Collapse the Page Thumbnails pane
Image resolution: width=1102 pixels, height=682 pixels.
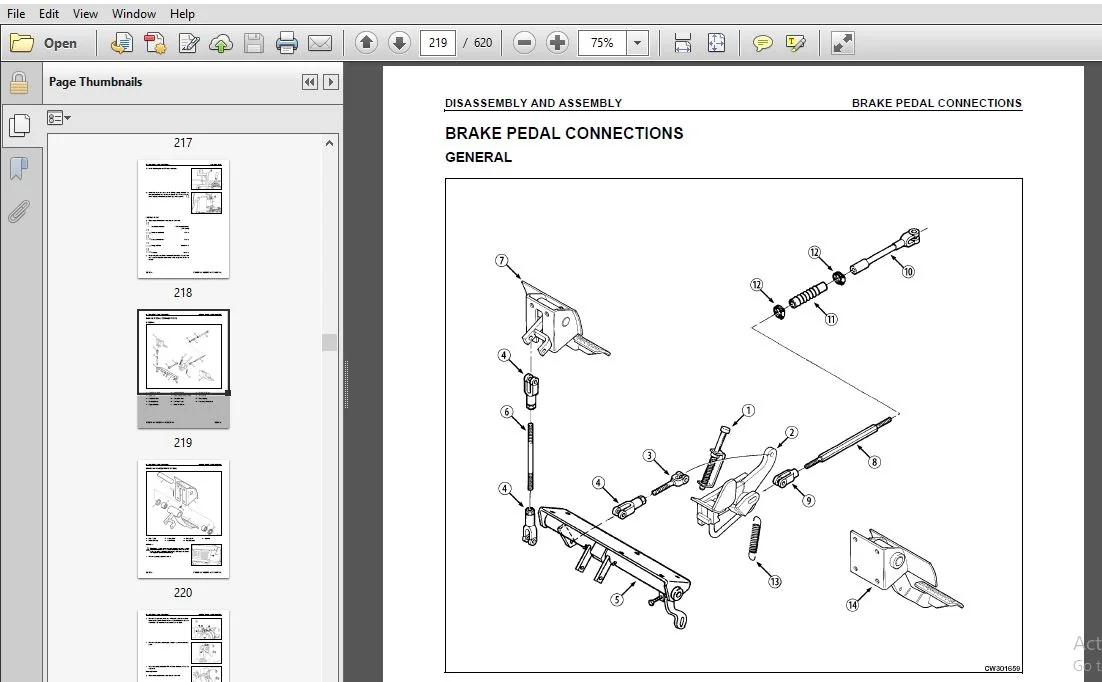(309, 82)
